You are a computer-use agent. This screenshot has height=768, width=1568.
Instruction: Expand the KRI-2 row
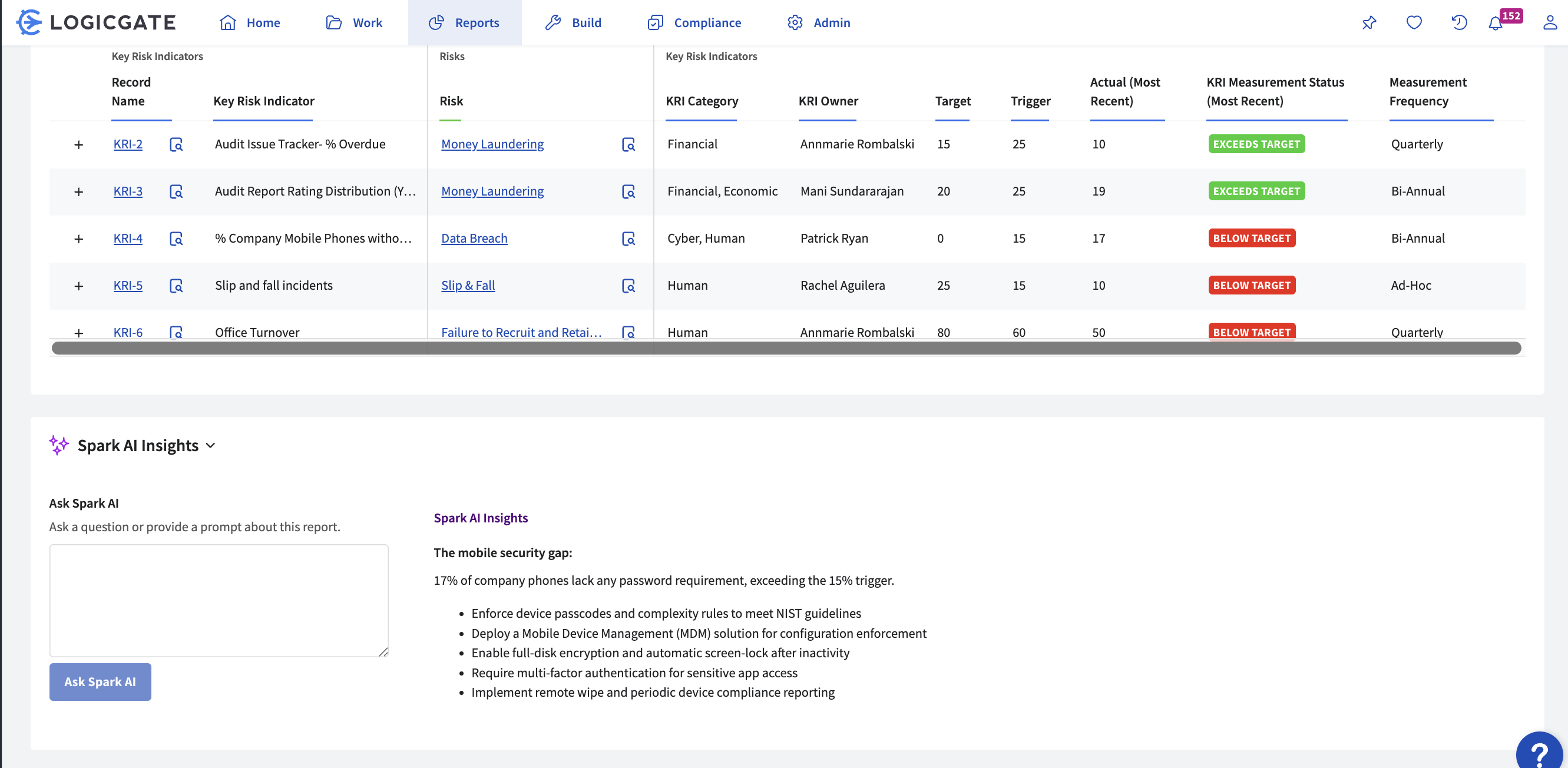tap(78, 144)
